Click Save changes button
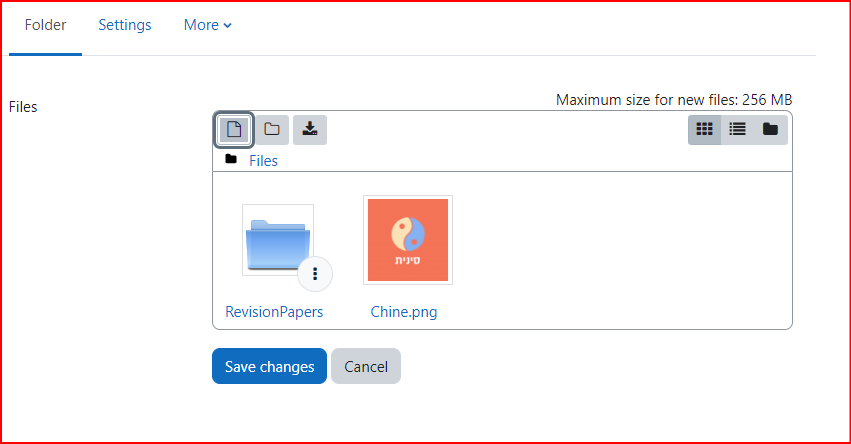Image resolution: width=851 pixels, height=444 pixels. point(269,366)
